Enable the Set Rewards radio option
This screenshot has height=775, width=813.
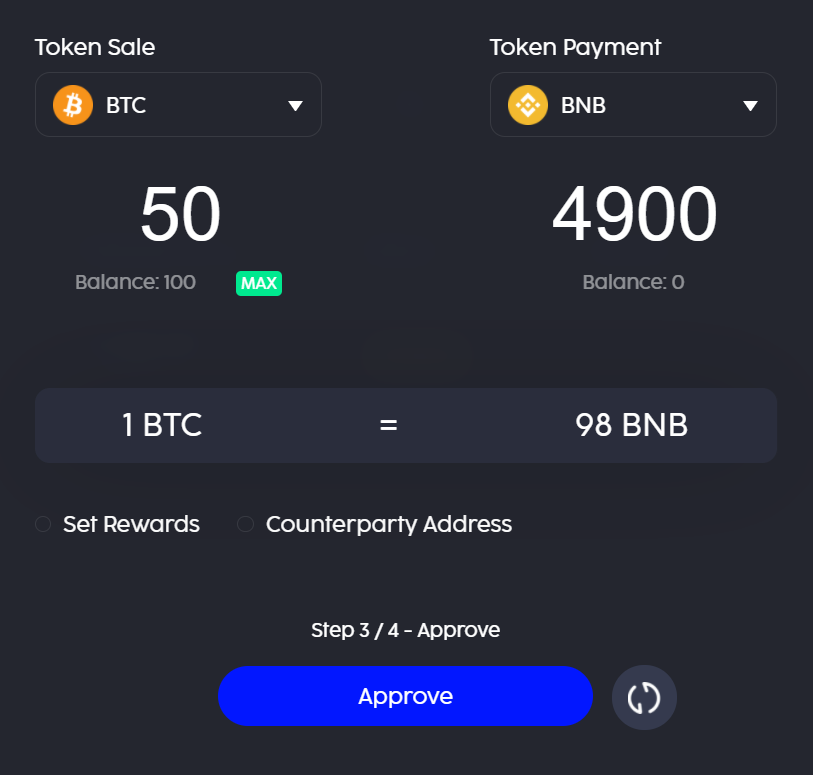click(43, 524)
